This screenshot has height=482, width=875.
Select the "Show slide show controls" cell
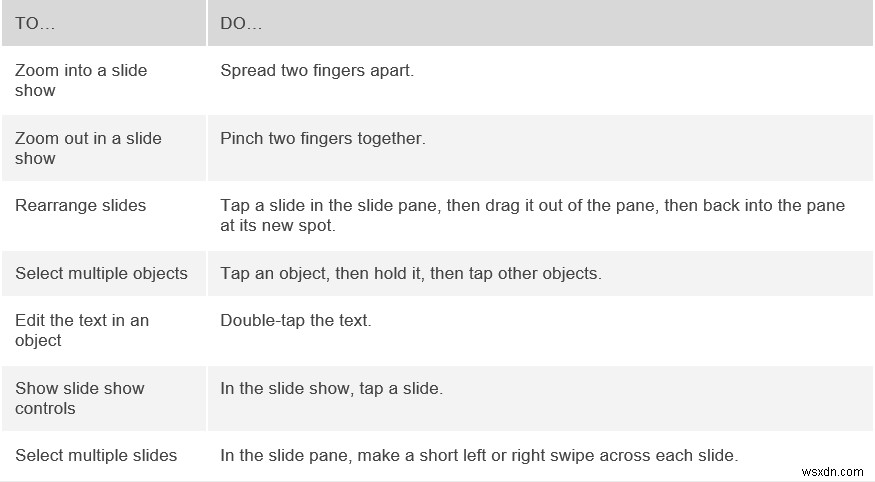coord(80,398)
